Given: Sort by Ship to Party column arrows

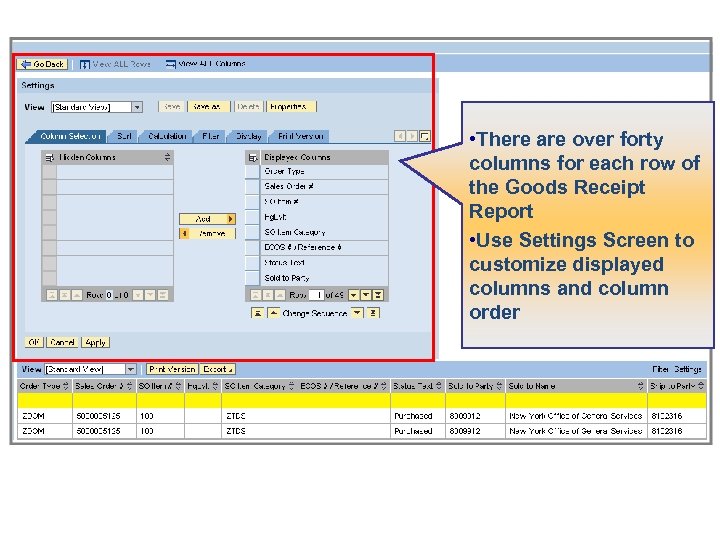Looking at the screenshot, I should [x=701, y=386].
